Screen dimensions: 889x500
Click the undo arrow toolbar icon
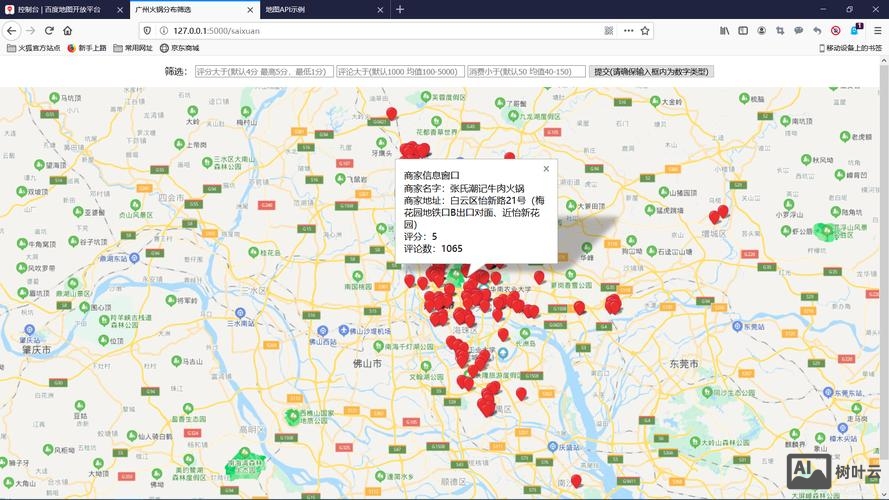tap(817, 31)
